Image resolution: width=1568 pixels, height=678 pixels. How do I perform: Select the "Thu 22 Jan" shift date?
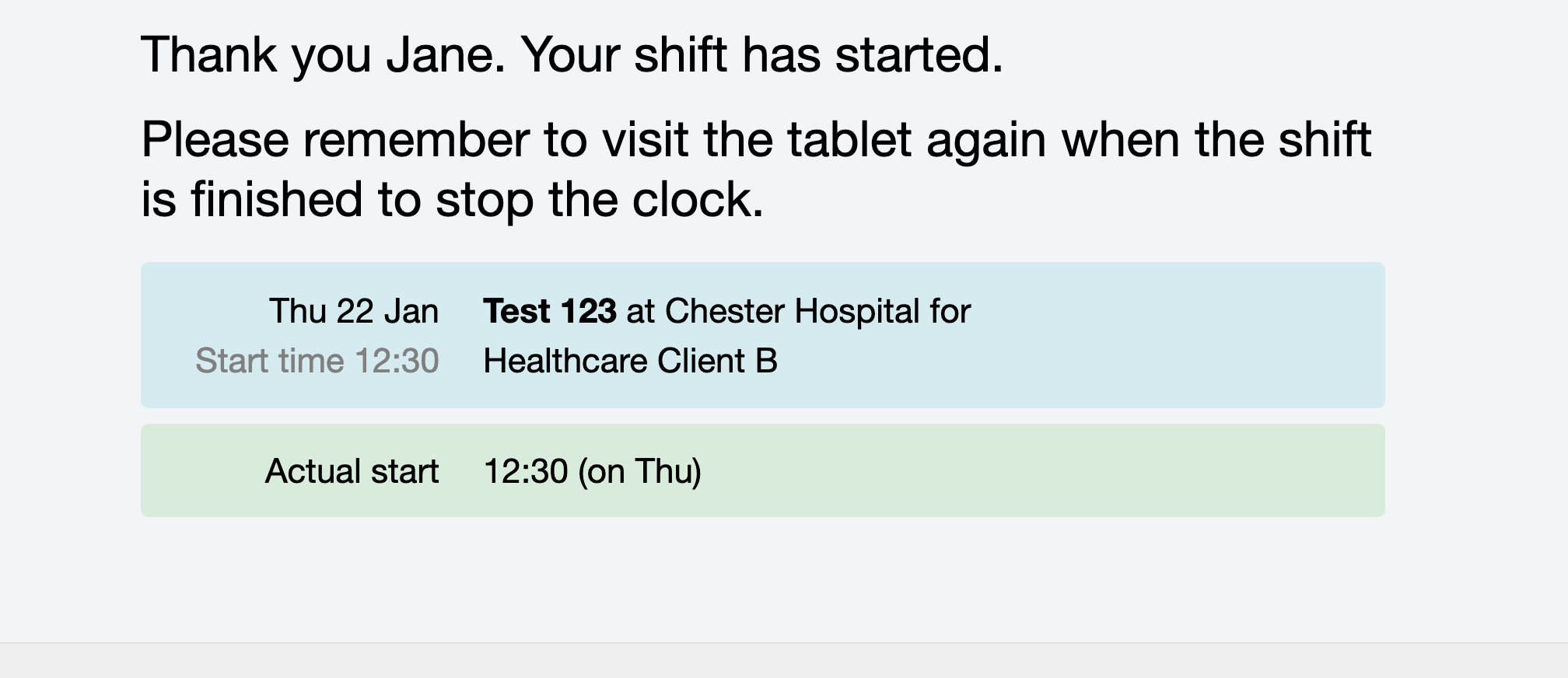click(354, 311)
